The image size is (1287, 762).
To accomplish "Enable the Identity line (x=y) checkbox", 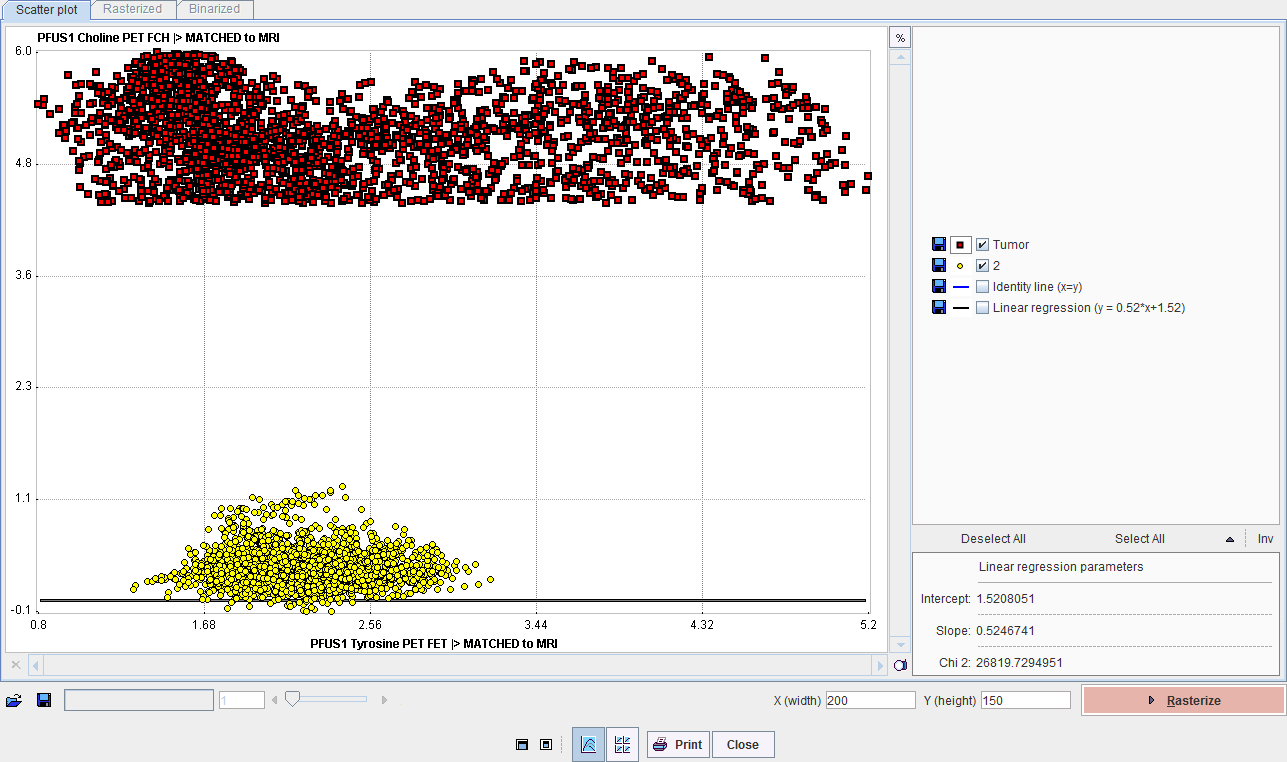I will point(982,286).
